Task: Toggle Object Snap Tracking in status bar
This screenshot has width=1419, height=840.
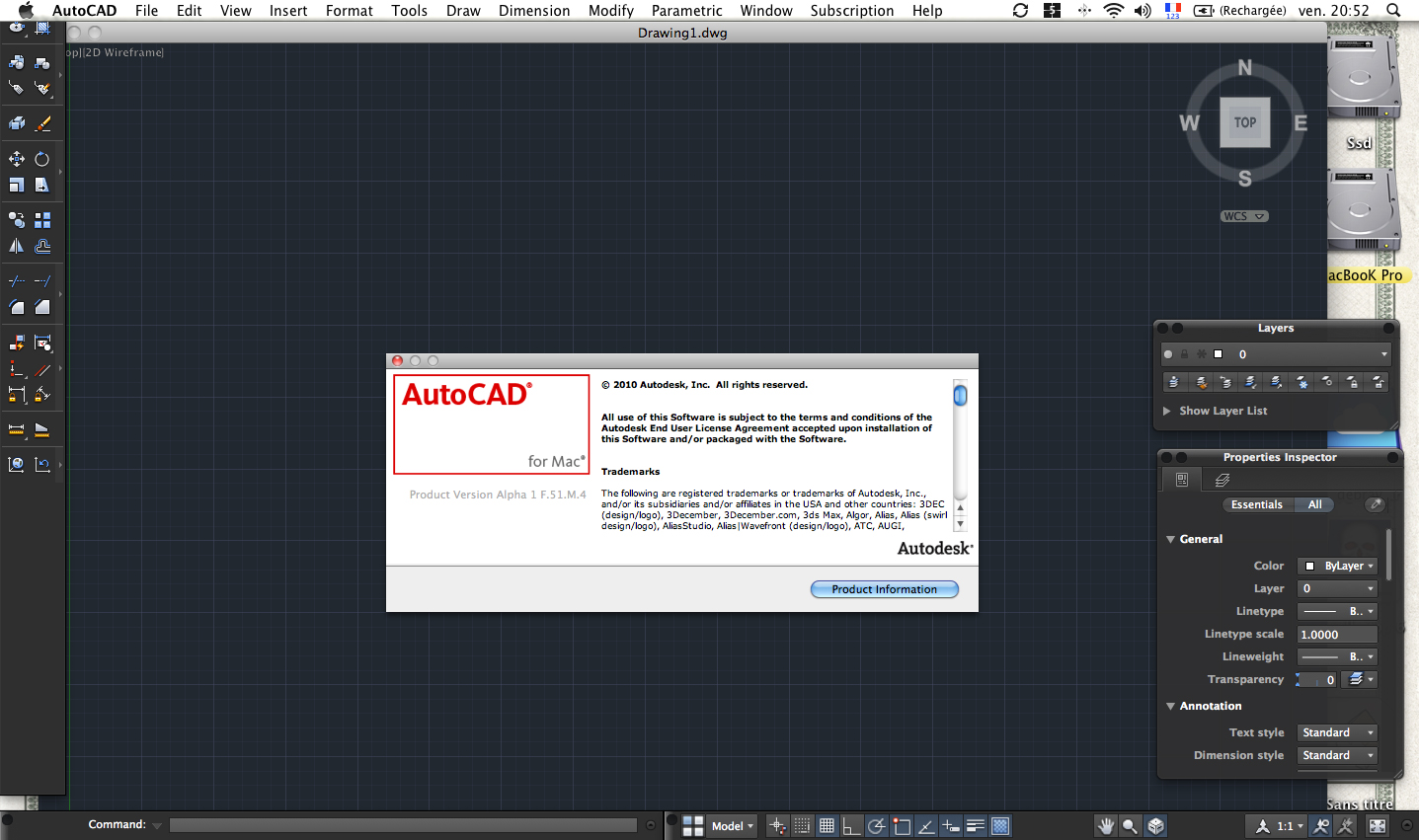Action: click(x=926, y=826)
